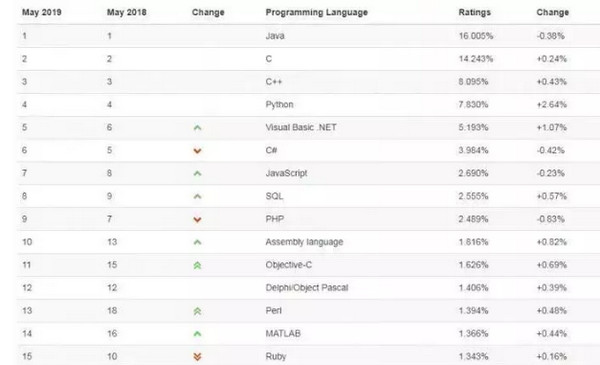Image resolution: width=600 pixels, height=365 pixels.
Task: Click the double up arrow beside Perl
Action: (197, 311)
